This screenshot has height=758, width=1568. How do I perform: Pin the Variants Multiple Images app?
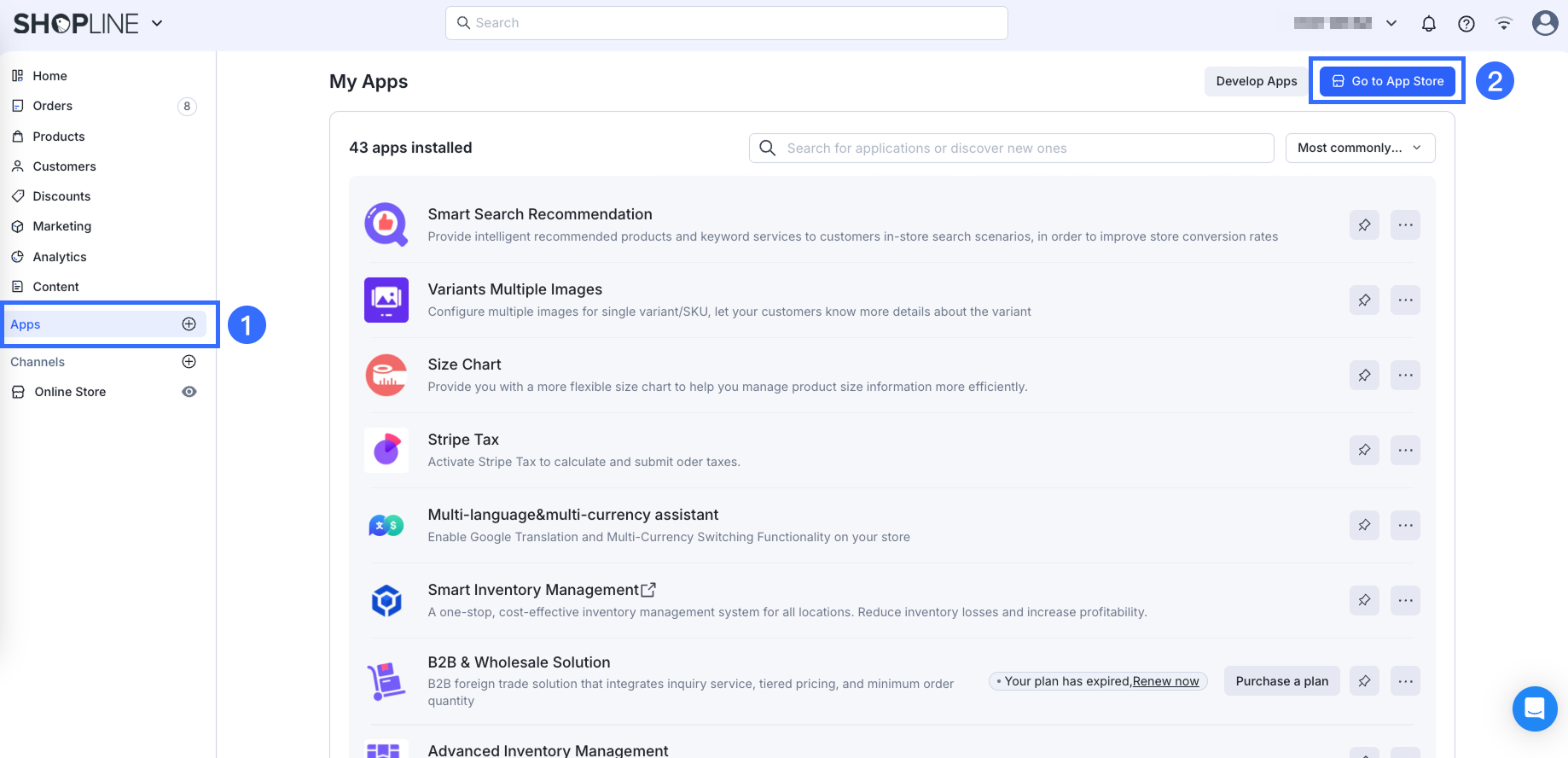coord(1364,300)
